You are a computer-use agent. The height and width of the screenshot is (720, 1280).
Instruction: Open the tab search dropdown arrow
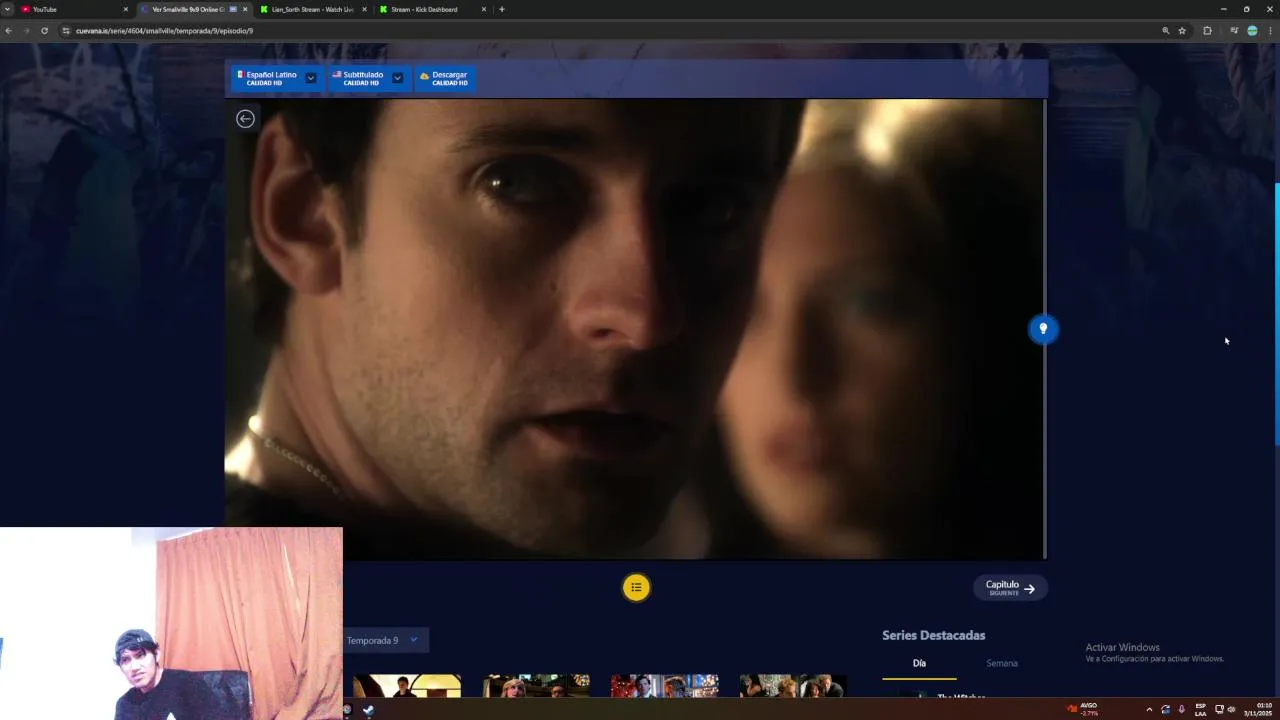pyautogui.click(x=7, y=9)
